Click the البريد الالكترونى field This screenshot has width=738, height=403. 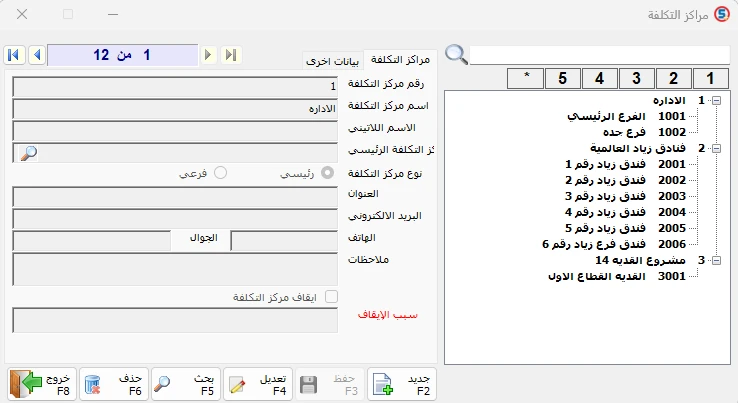[x=175, y=219]
